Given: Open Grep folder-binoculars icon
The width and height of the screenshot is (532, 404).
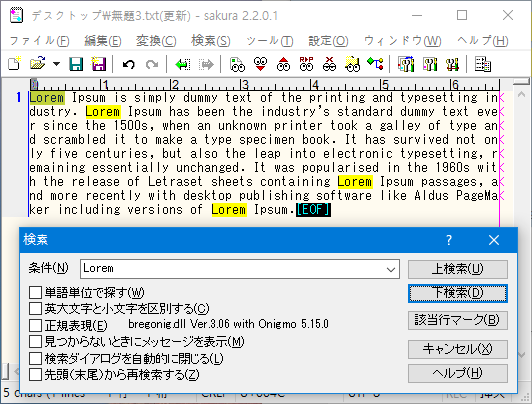Looking at the screenshot, I should (x=353, y=64).
